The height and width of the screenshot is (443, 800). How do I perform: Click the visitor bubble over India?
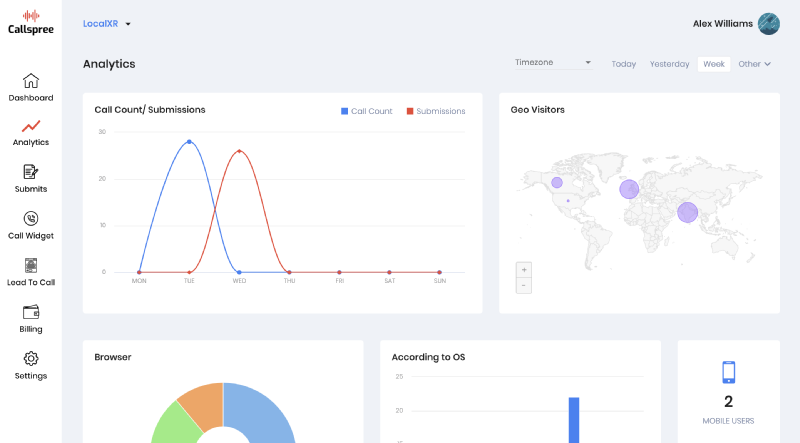click(687, 212)
